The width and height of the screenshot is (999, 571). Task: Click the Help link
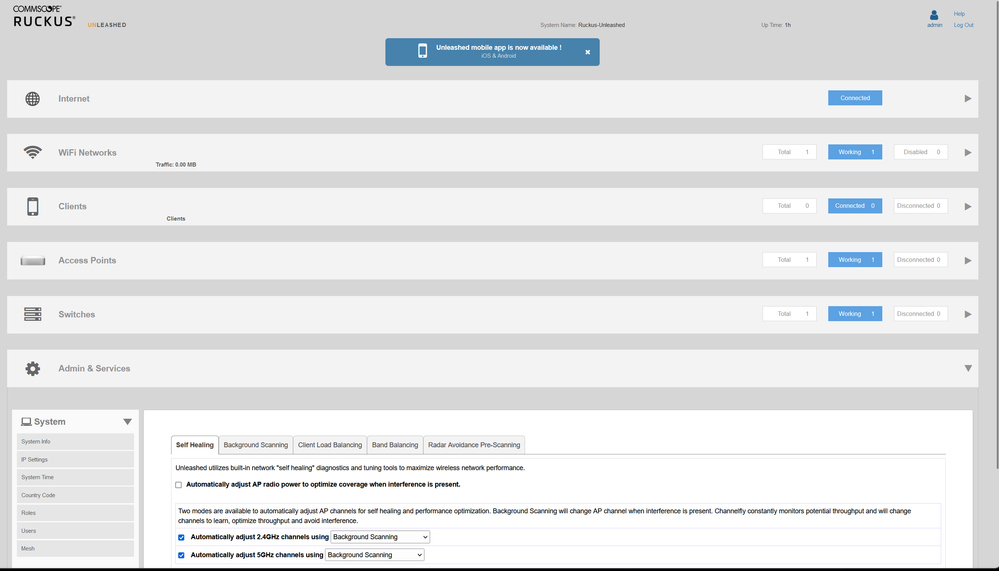tap(959, 14)
